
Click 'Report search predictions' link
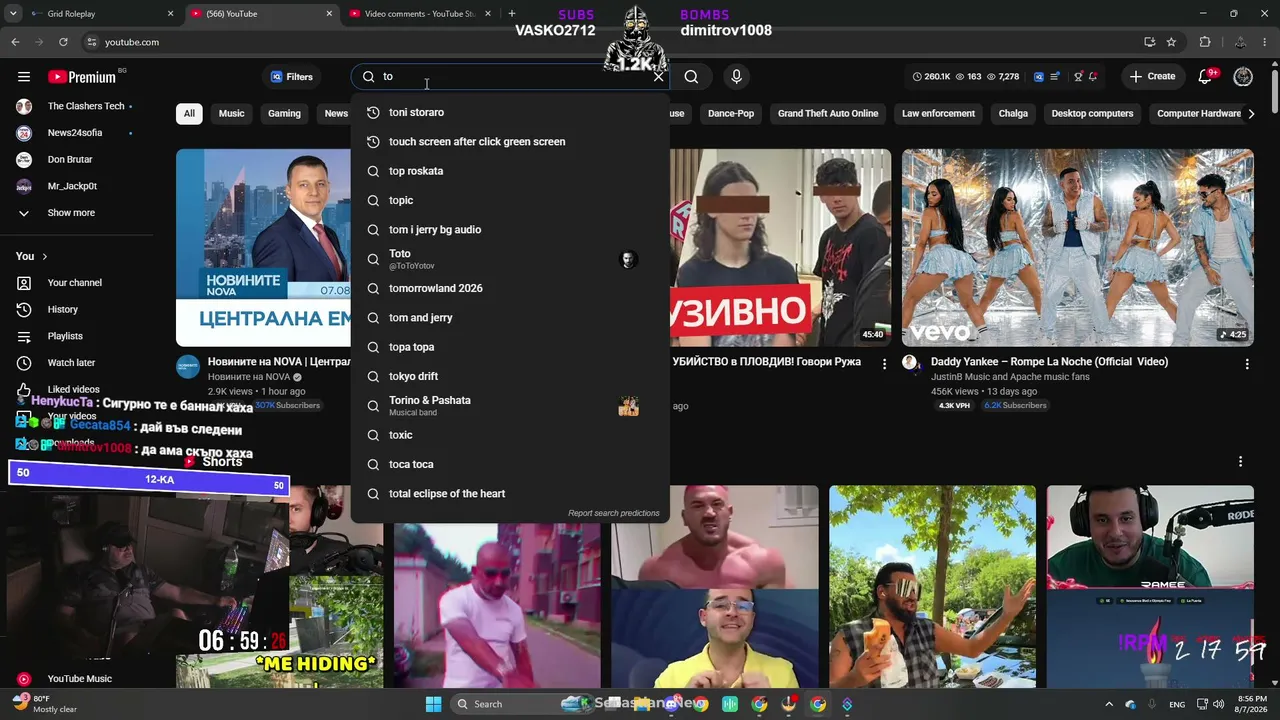pos(614,513)
